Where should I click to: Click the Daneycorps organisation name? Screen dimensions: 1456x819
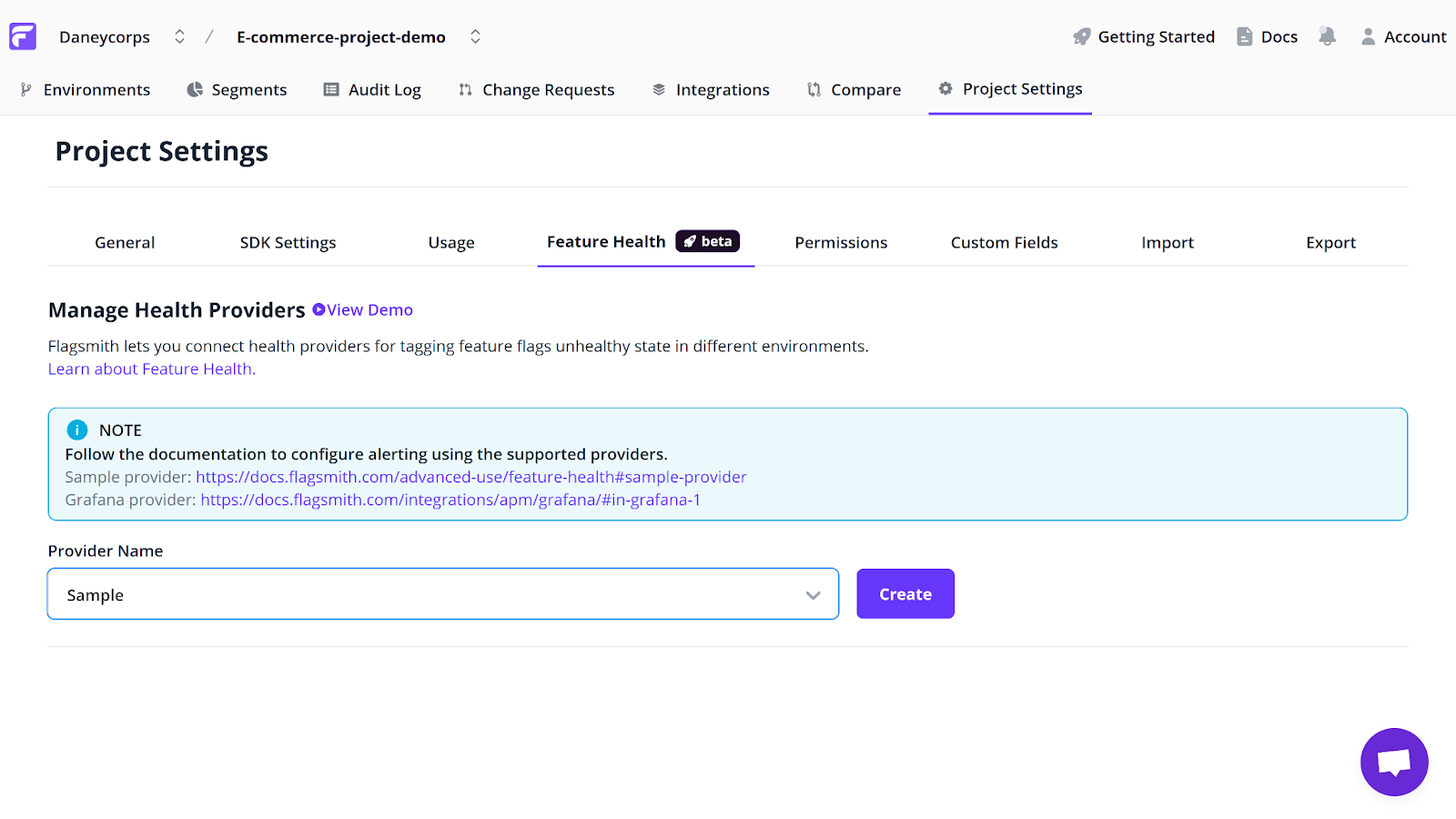coord(105,37)
